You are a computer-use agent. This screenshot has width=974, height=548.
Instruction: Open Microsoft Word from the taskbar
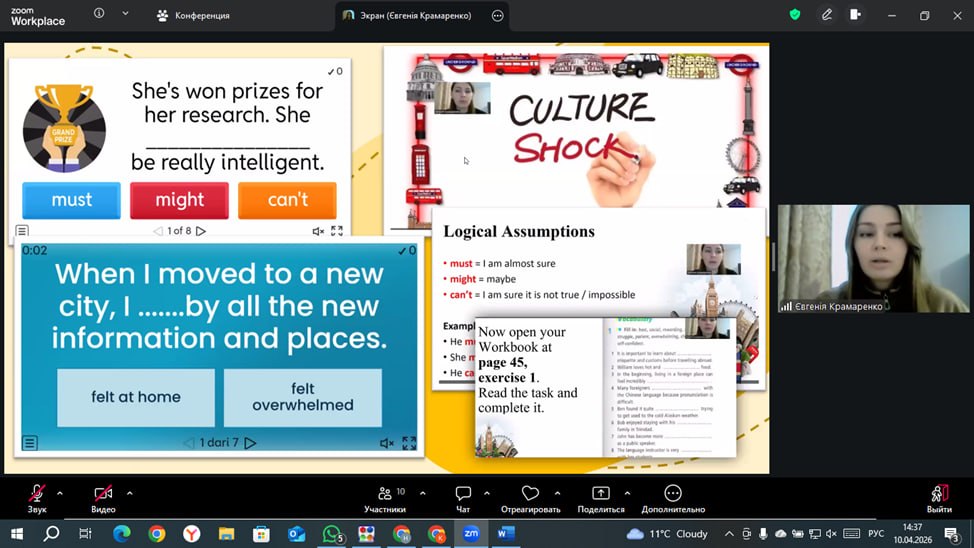(x=505, y=534)
